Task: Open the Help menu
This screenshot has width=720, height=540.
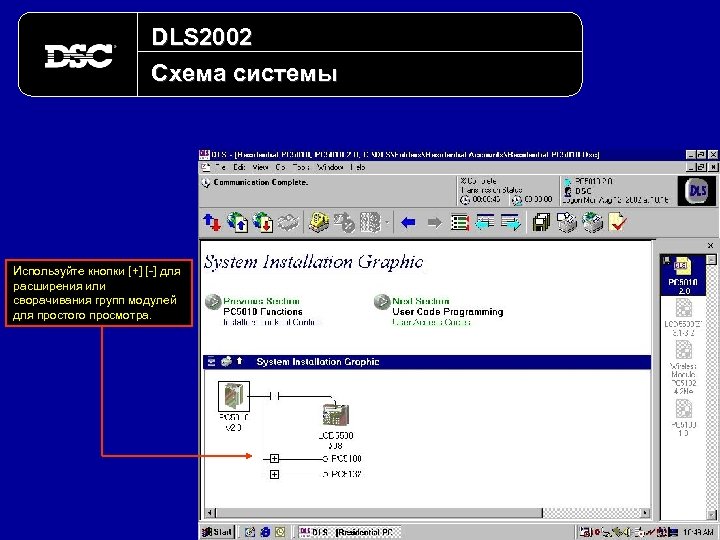Action: coord(357,168)
